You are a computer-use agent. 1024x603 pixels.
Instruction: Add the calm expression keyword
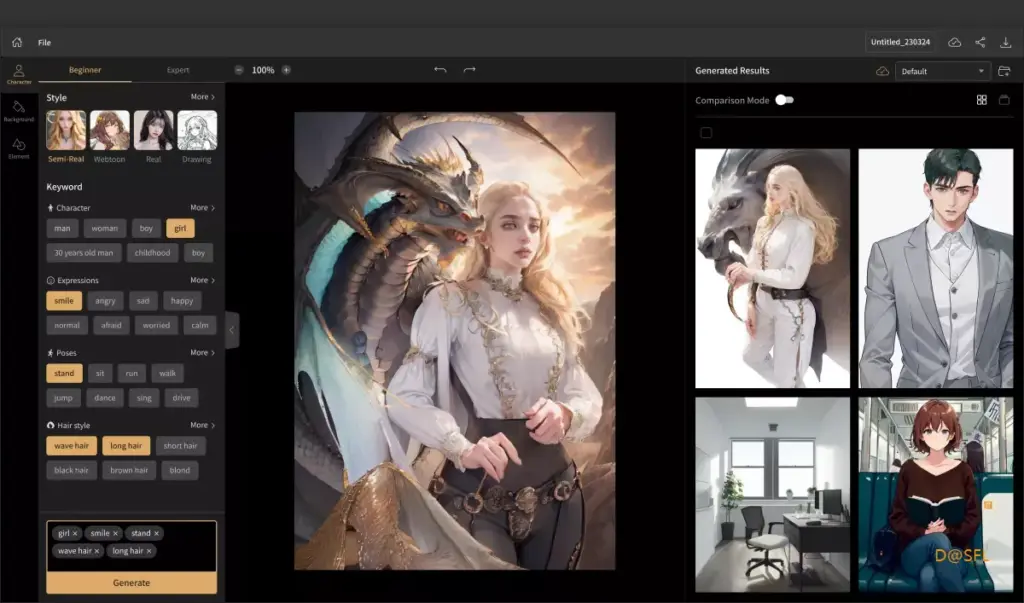coord(200,325)
